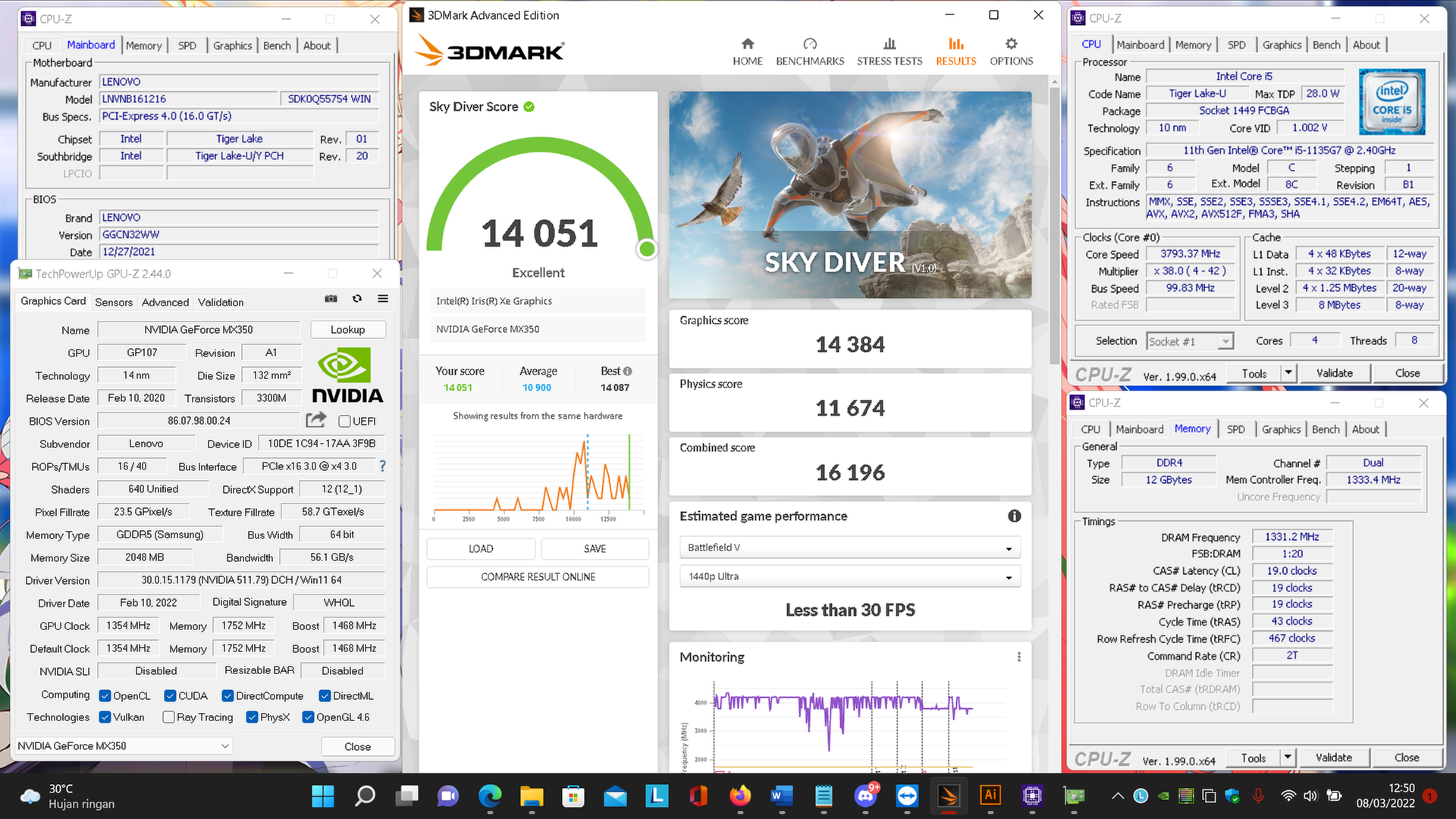Click the GPU-Z BIOS export share icon
Viewport: 1456px width, 819px height.
click(x=316, y=419)
